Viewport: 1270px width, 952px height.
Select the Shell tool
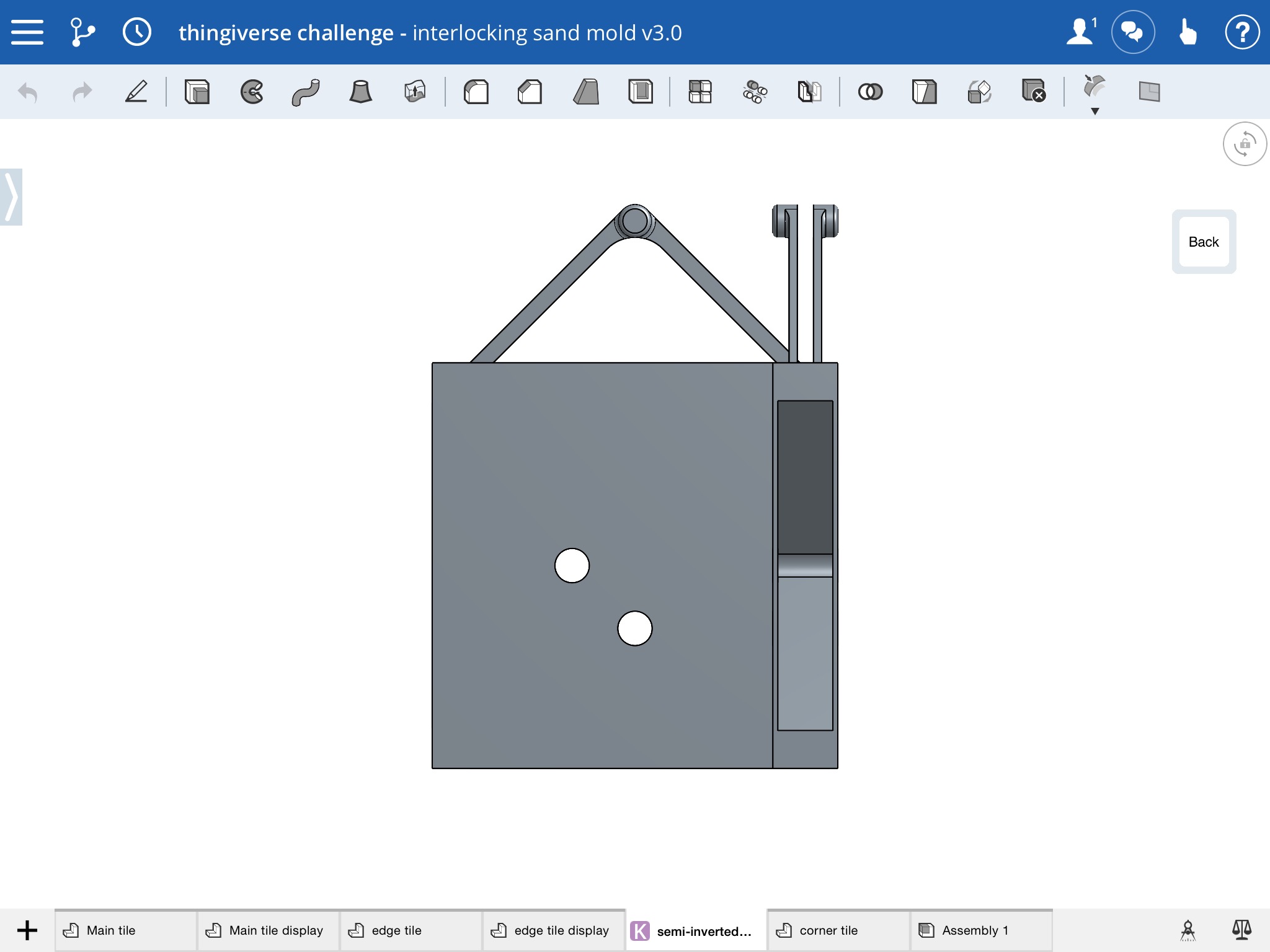pyautogui.click(x=640, y=92)
